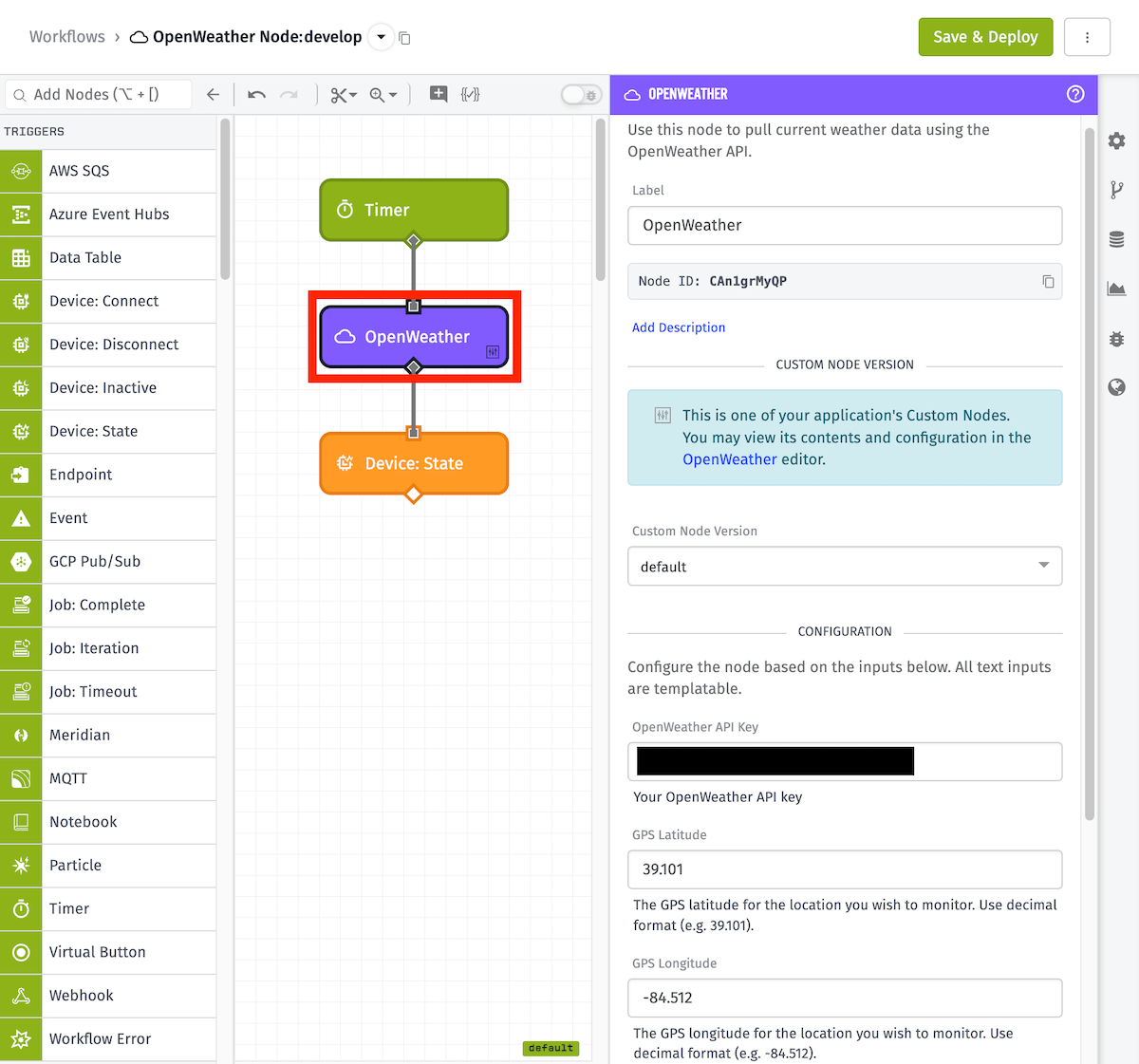Screen dimensions: 1139x1064
Task: Click the Save & Deploy button
Action: (985, 37)
